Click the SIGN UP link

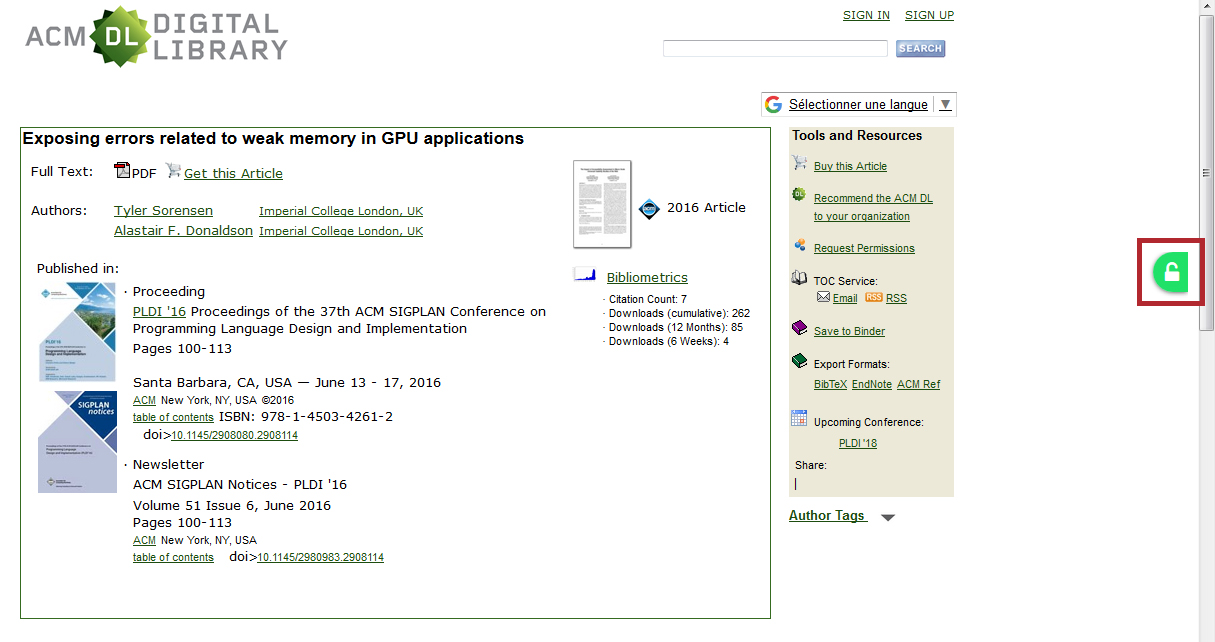pos(929,15)
